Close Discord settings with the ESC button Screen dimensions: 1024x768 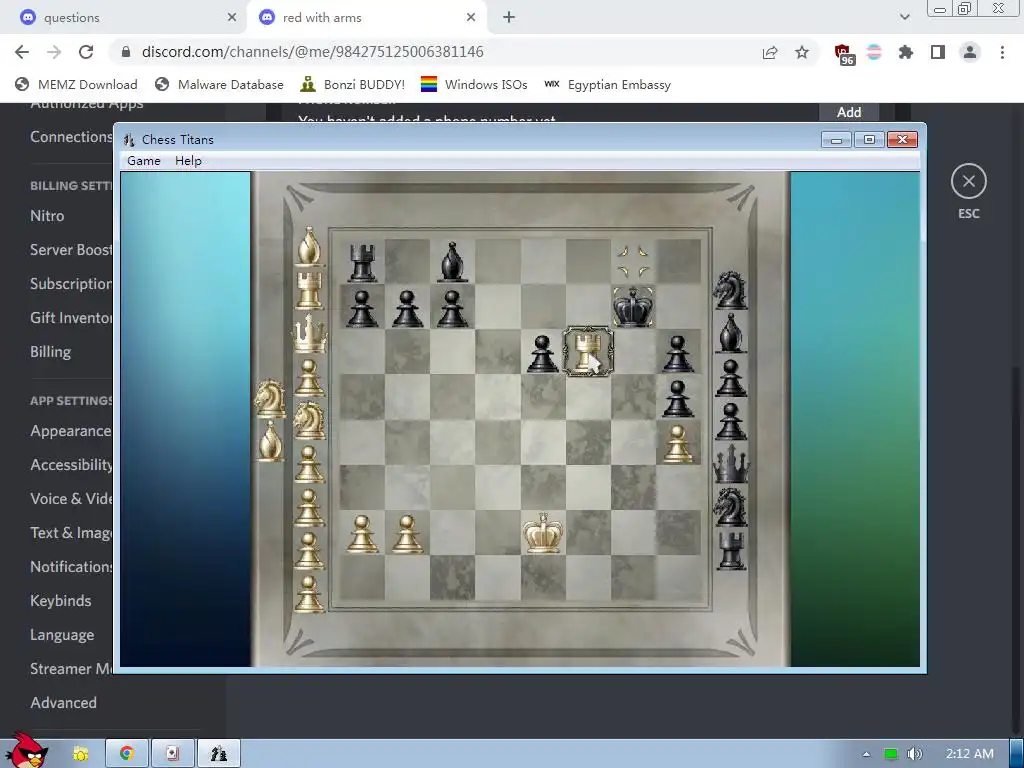[x=968, y=182]
